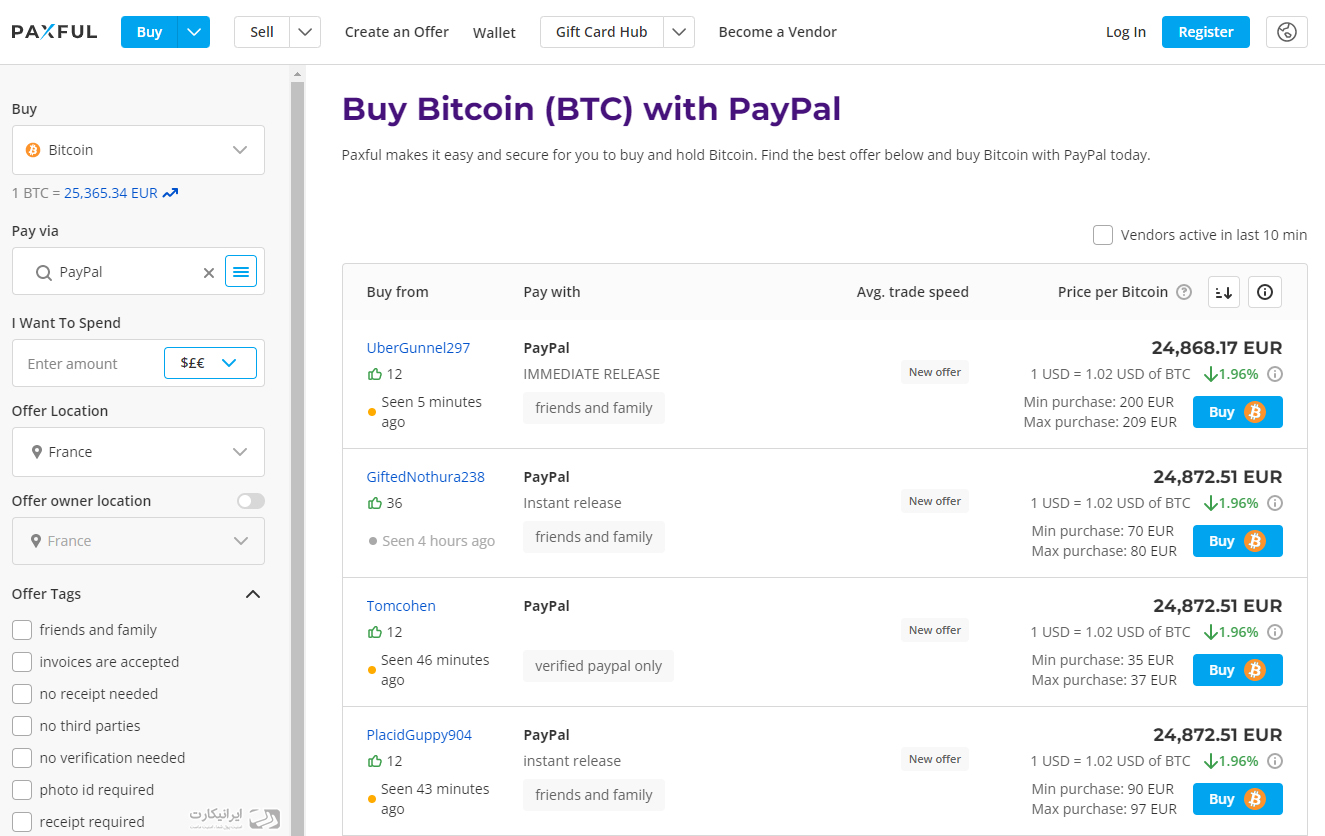Click the info icon on PlacidGuppy904 offer
The height and width of the screenshot is (836, 1325).
pos(1275,761)
